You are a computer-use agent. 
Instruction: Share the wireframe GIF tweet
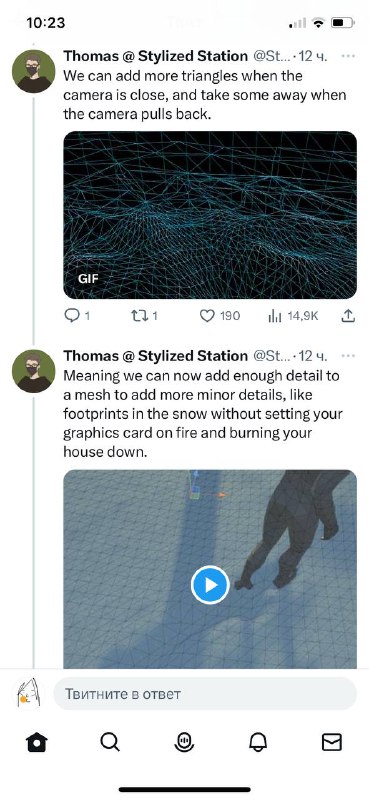(x=347, y=316)
